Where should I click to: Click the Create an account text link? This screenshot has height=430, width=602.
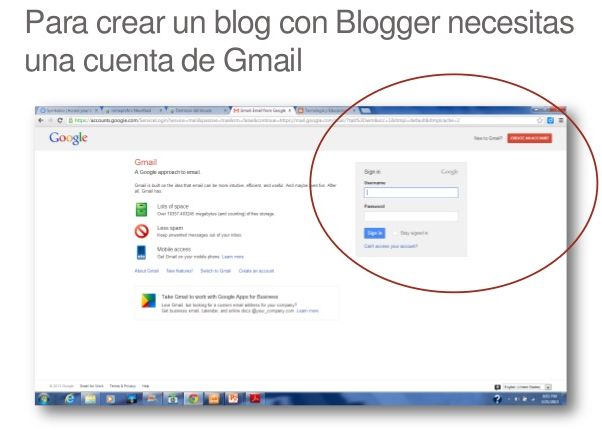pyautogui.click(x=256, y=271)
